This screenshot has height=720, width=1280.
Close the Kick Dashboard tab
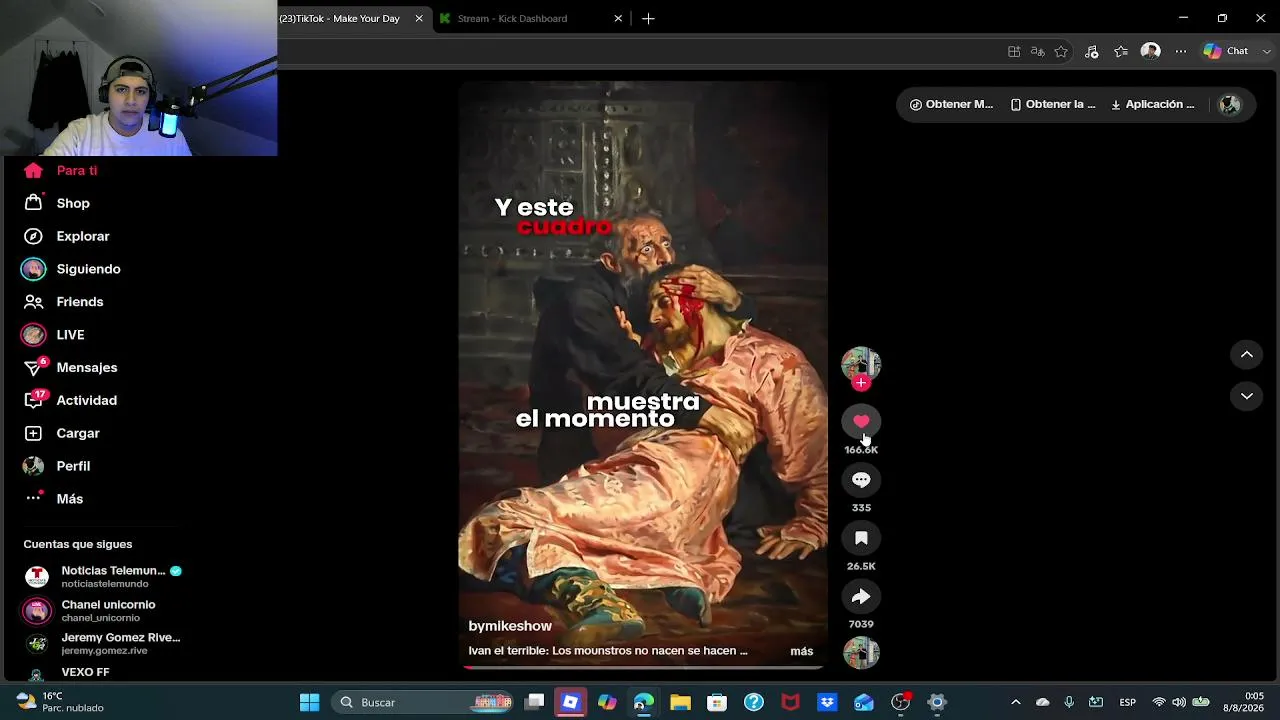pyautogui.click(x=618, y=18)
